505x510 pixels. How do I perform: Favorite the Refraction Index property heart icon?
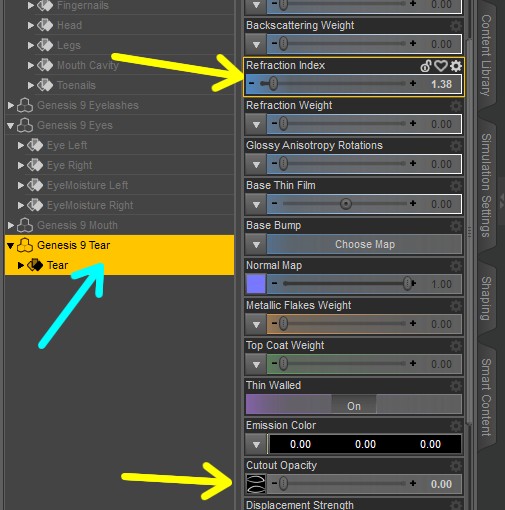pyautogui.click(x=441, y=66)
